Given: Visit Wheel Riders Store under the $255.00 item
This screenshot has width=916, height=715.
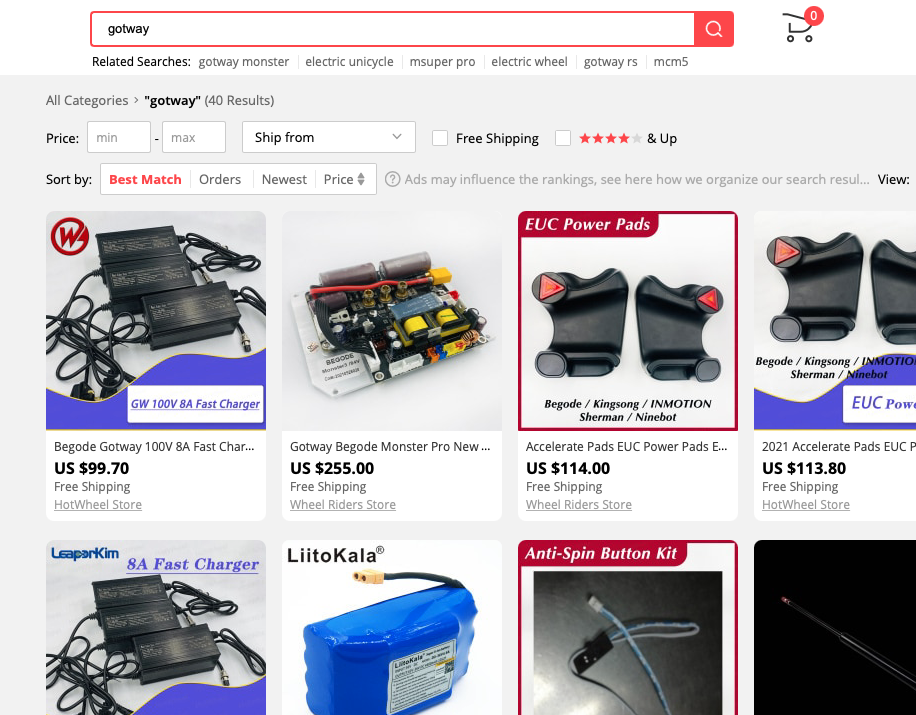Looking at the screenshot, I should (x=343, y=505).
